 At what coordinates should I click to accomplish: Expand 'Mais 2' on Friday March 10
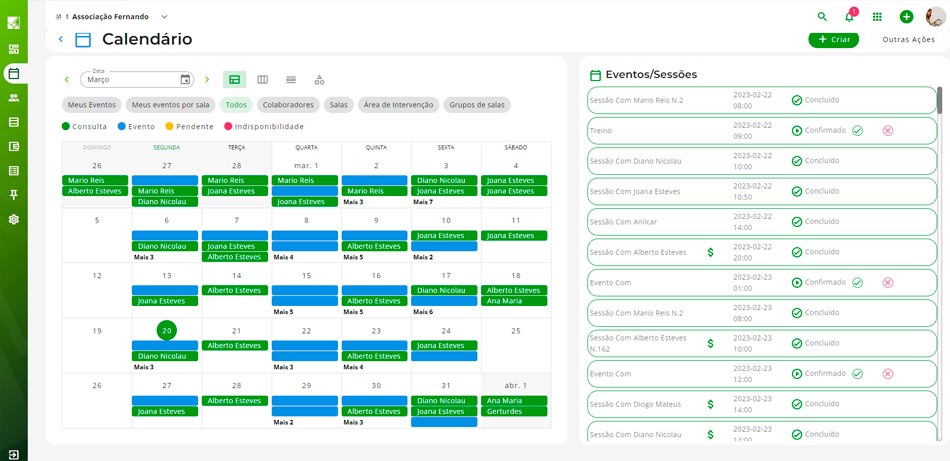(423, 257)
